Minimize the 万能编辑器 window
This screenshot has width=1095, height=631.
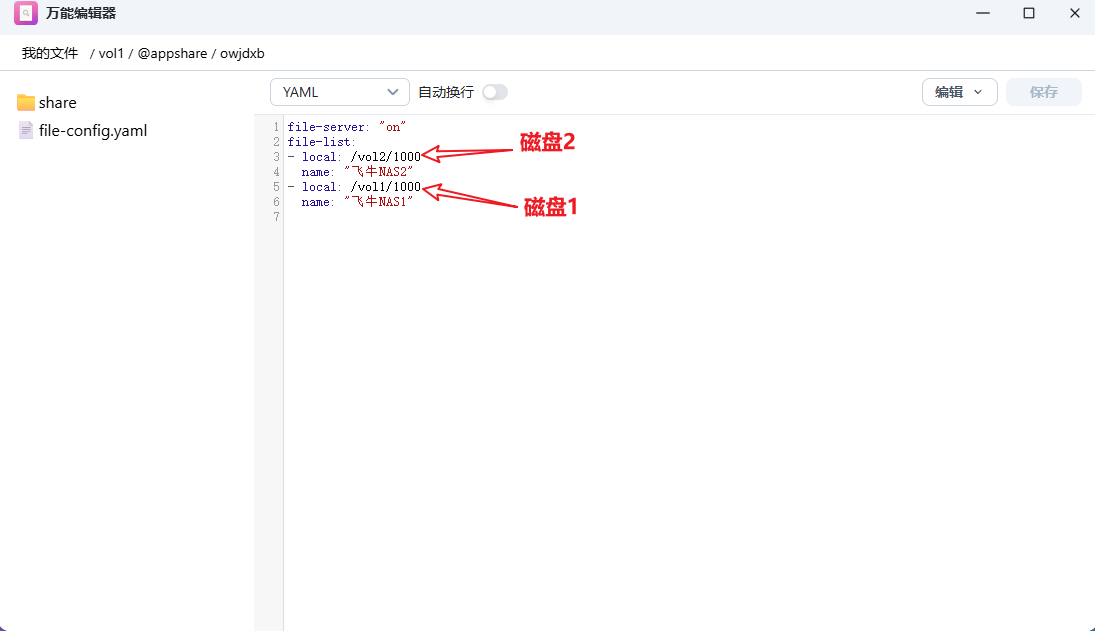(x=983, y=13)
